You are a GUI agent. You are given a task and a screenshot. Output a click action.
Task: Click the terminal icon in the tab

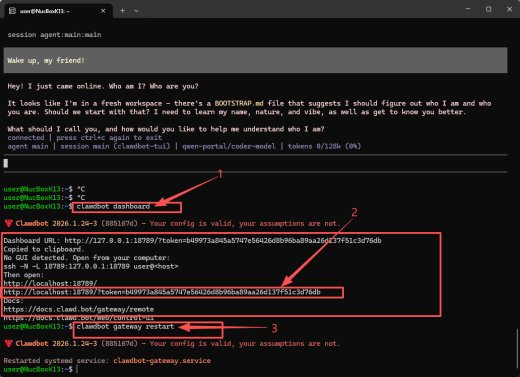[12, 11]
